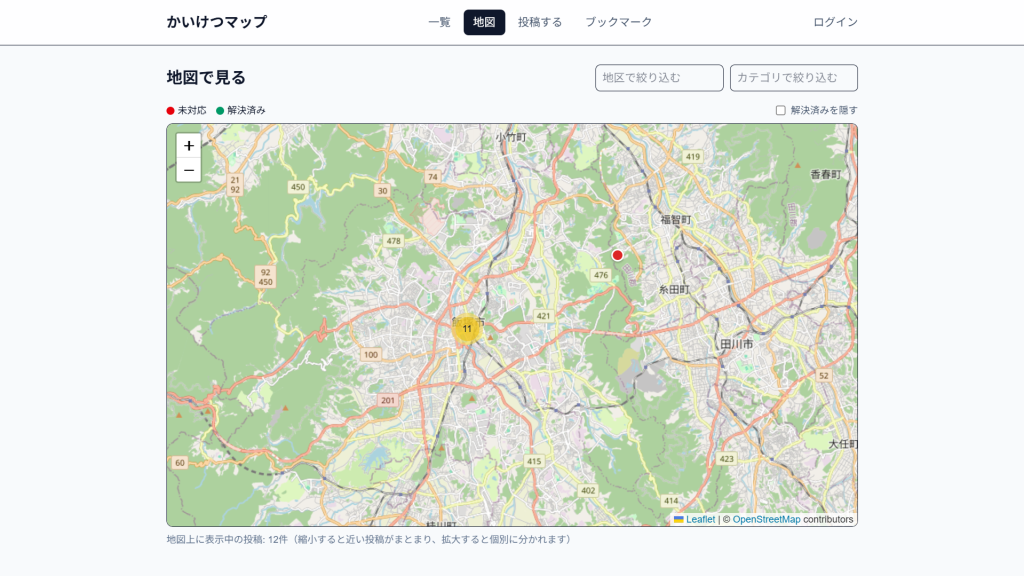Screen dimensions: 1024x576
Task: Click the route 402 shield on map
Action: pos(588,490)
